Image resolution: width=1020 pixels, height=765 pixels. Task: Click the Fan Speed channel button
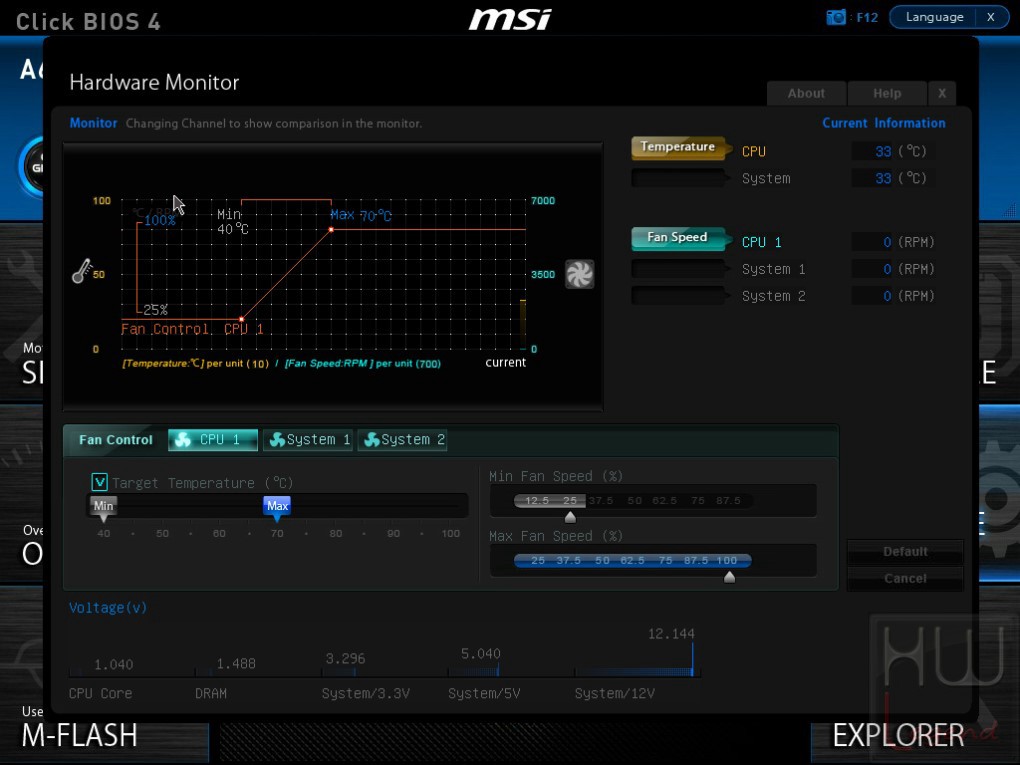tap(678, 238)
